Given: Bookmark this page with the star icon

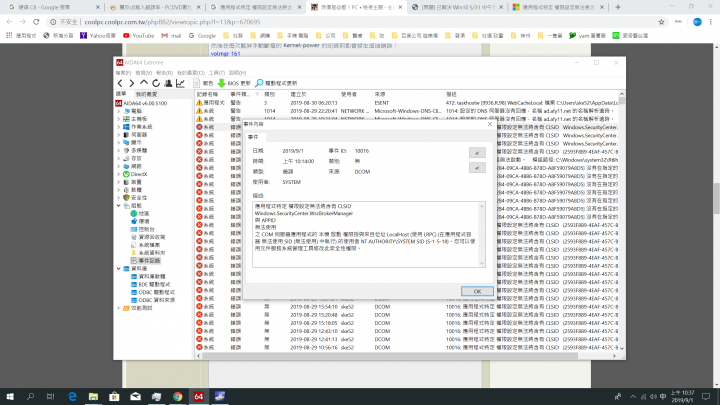Looking at the screenshot, I should point(661,22).
